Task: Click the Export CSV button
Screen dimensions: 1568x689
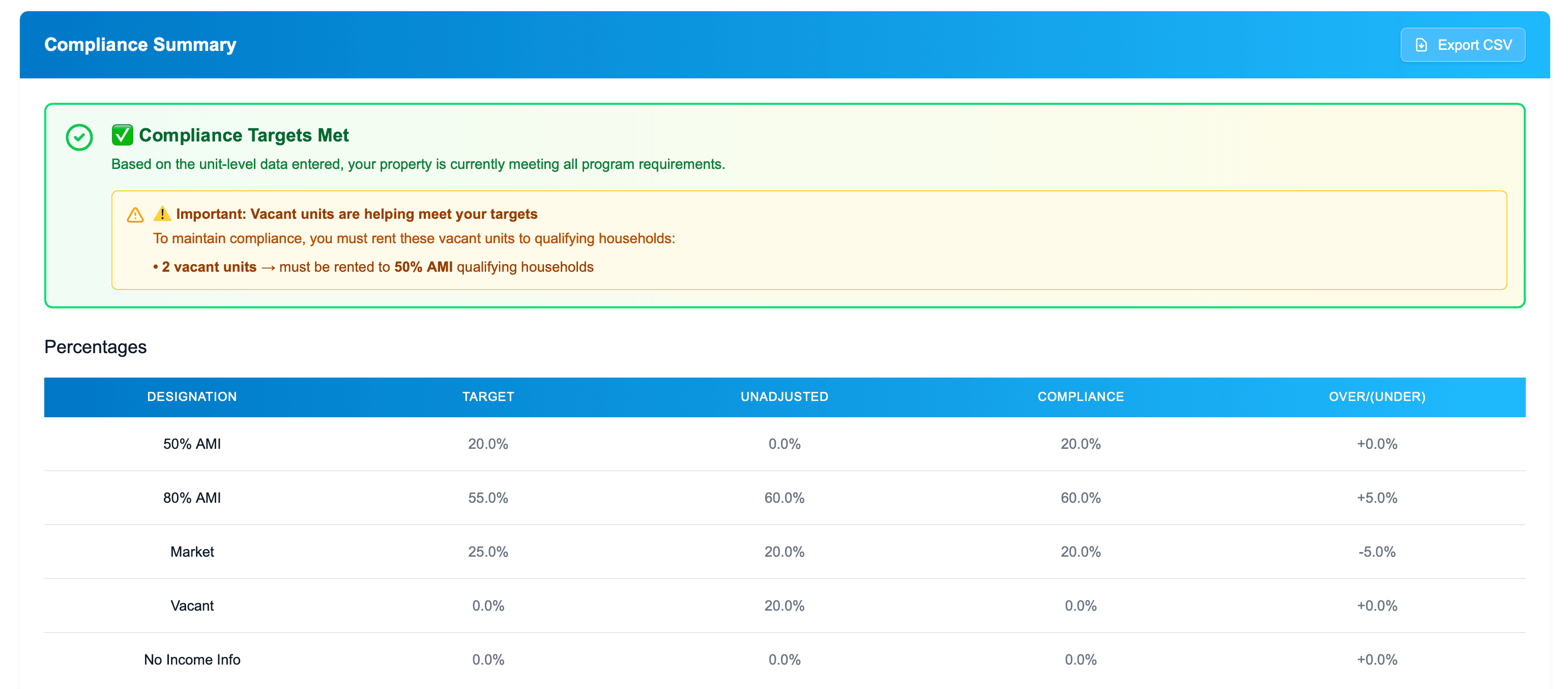Action: pyautogui.click(x=1462, y=45)
